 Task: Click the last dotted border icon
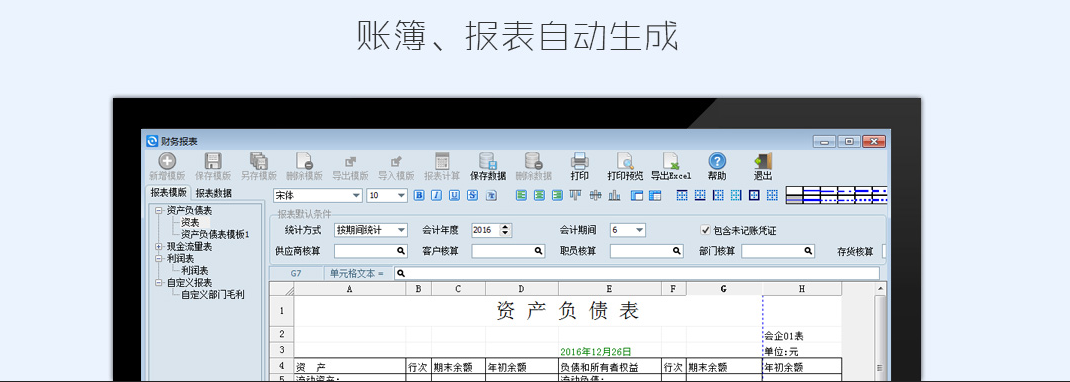[772, 195]
